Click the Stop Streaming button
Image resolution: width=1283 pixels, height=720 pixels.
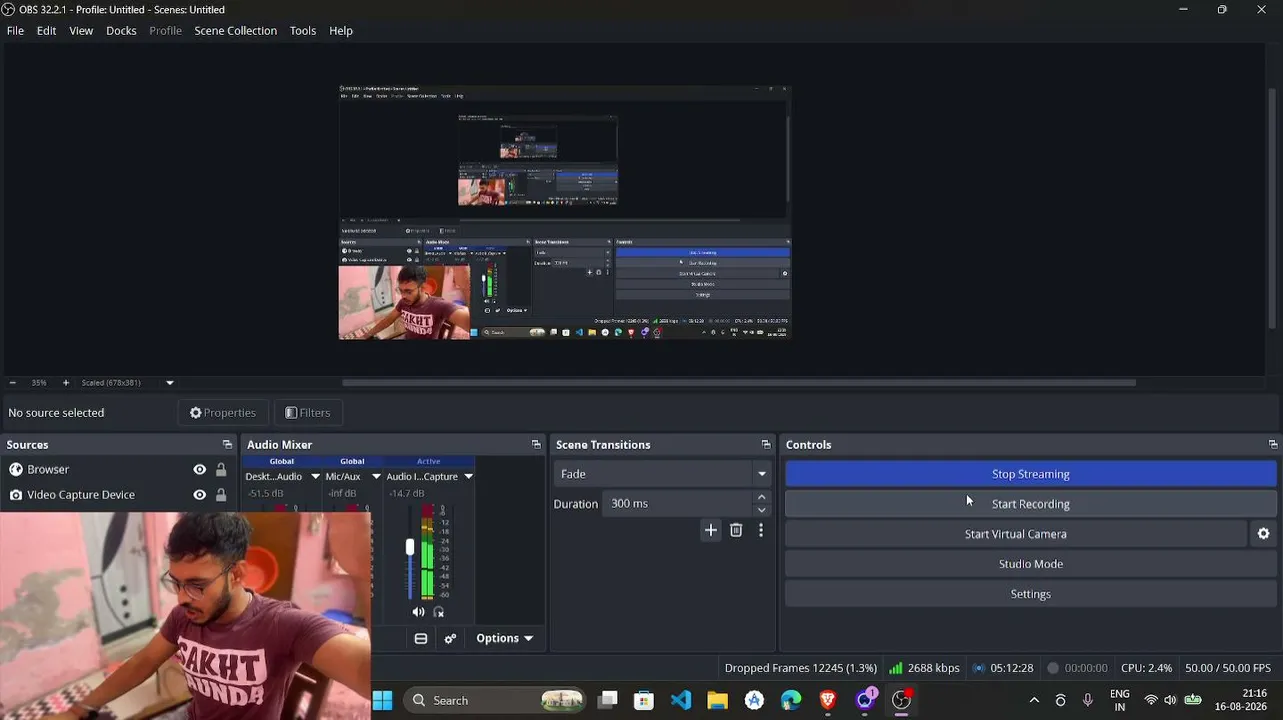click(1031, 474)
